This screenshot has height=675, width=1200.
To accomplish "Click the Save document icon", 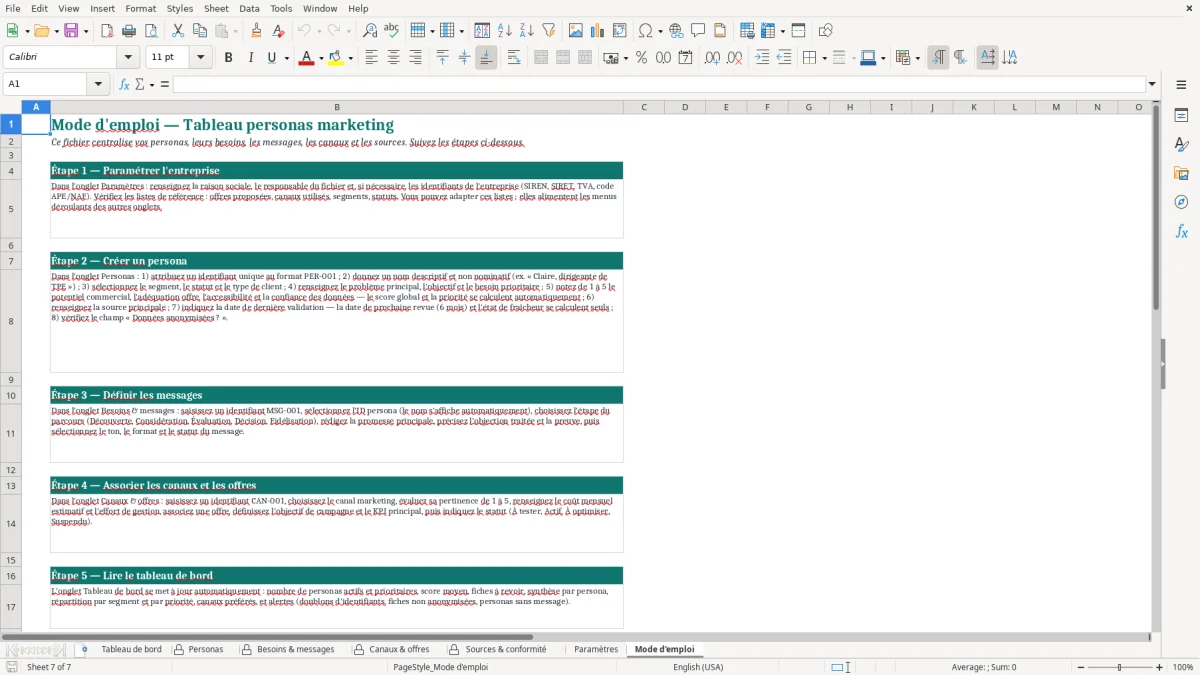I will click(70, 31).
